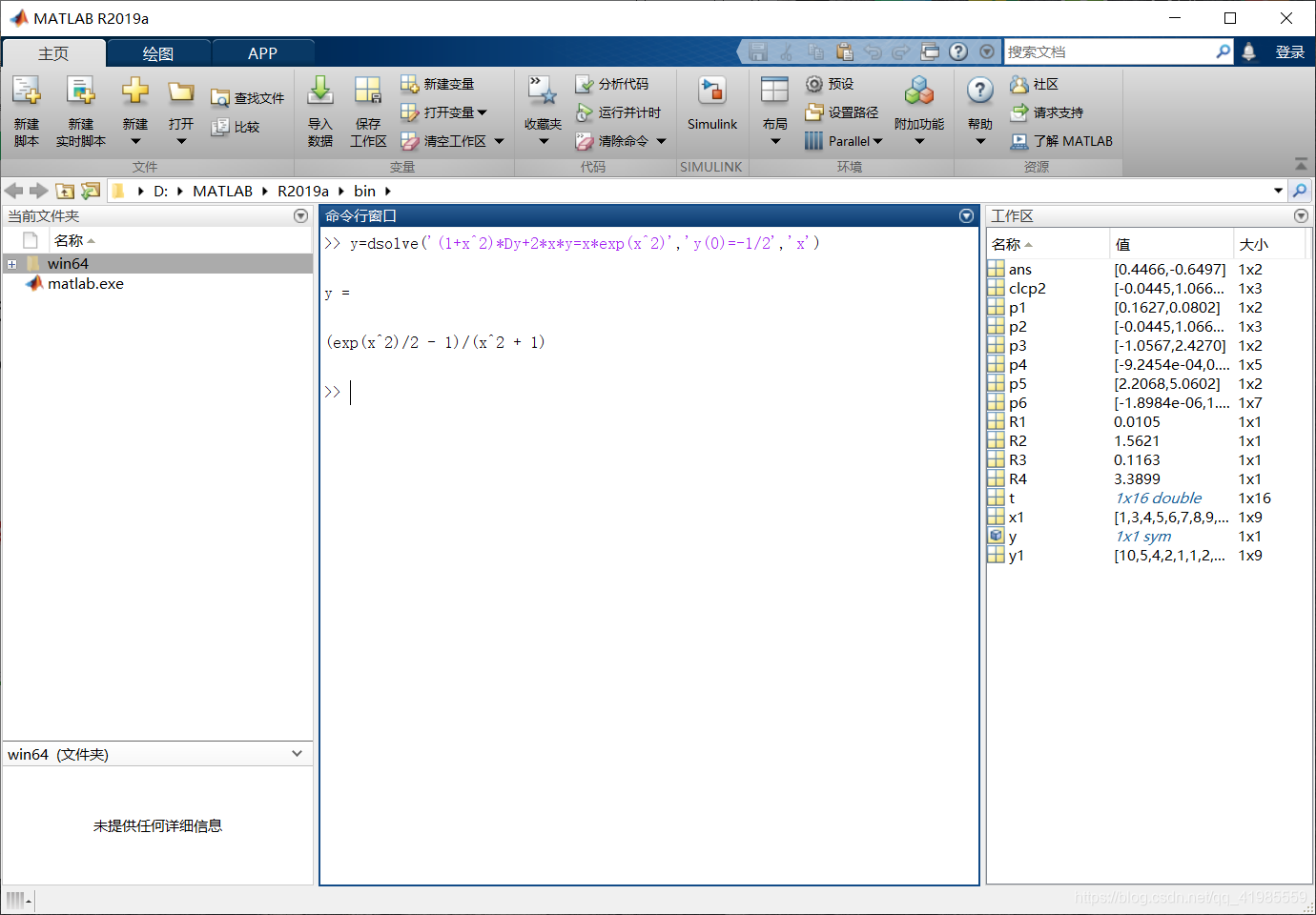Click the Value (值) column header in Workspace
Image resolution: width=1316 pixels, height=915 pixels.
tap(1172, 245)
